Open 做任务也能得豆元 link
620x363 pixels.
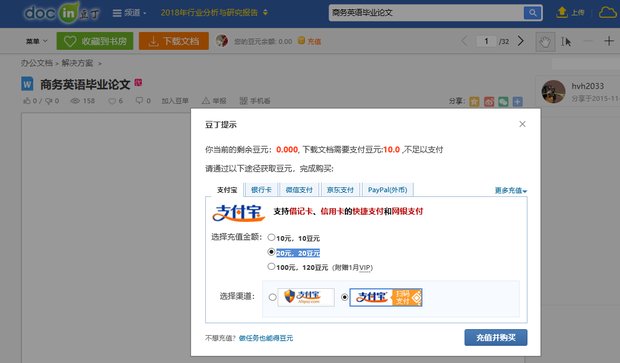[x=266, y=338]
